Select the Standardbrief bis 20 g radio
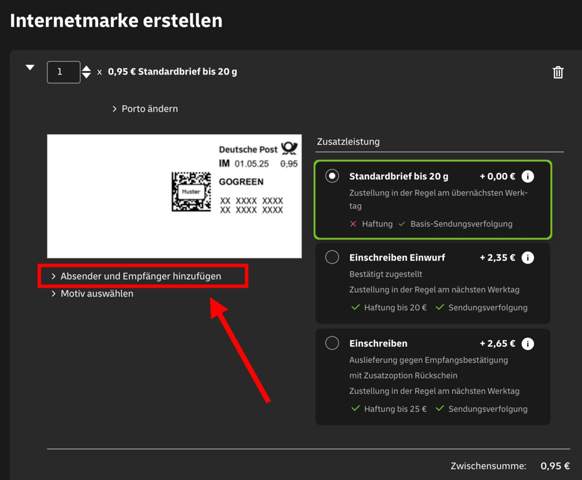582x480 pixels. [332, 176]
